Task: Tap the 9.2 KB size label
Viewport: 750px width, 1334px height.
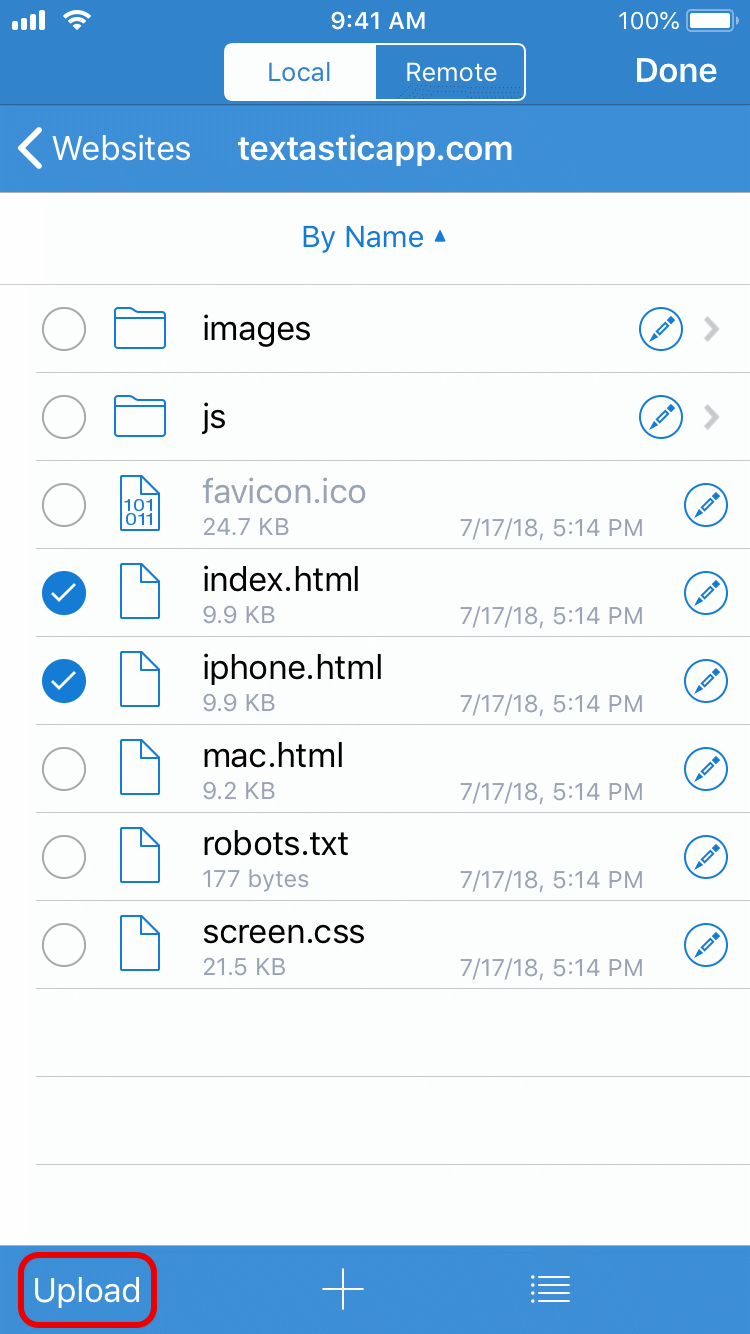Action: (238, 791)
